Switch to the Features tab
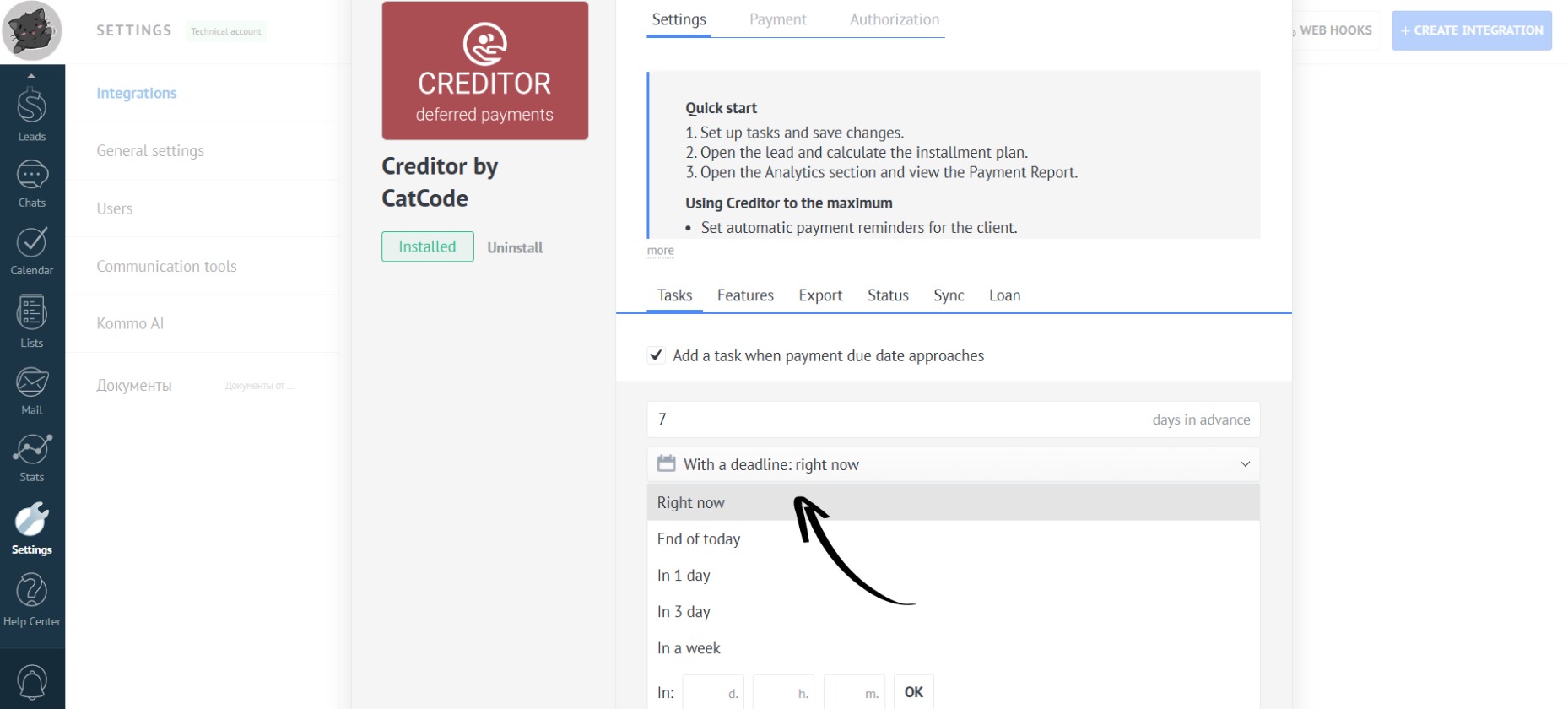 coord(745,295)
